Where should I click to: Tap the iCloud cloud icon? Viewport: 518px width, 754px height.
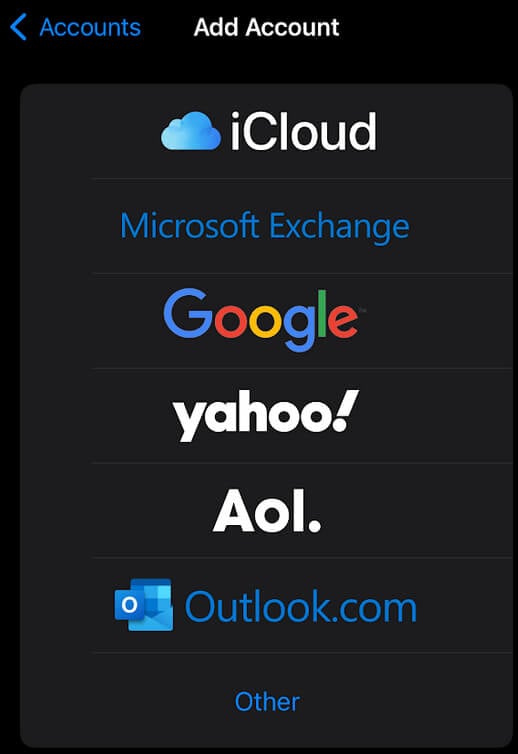click(191, 131)
